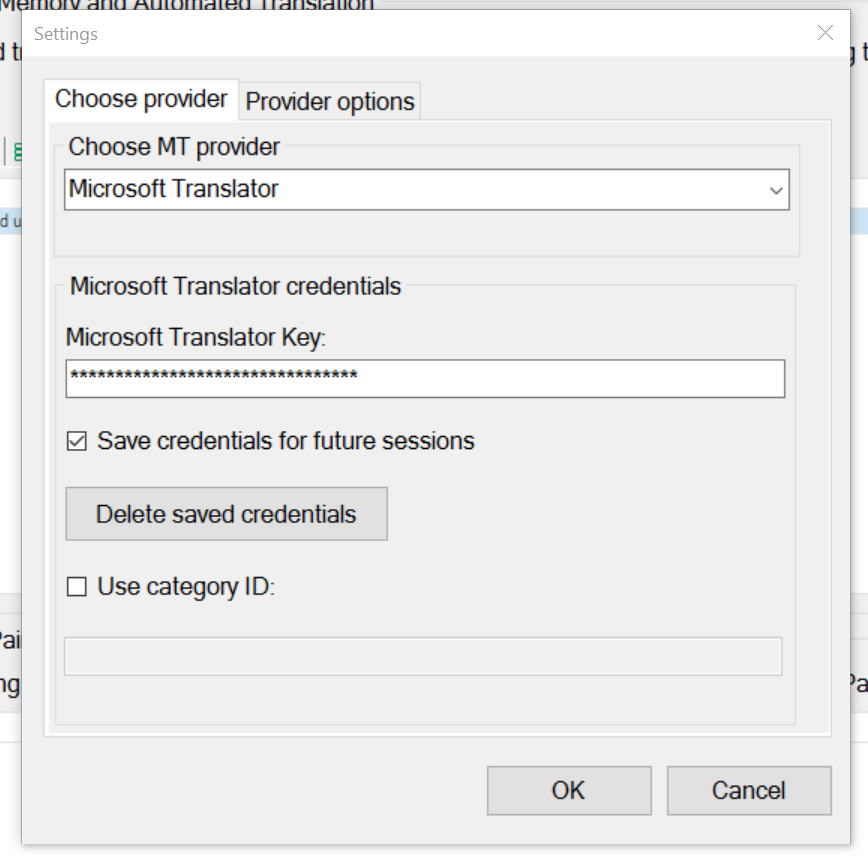Open the Choose MT provider combo box
The width and height of the screenshot is (868, 858).
pyautogui.click(x=427, y=189)
